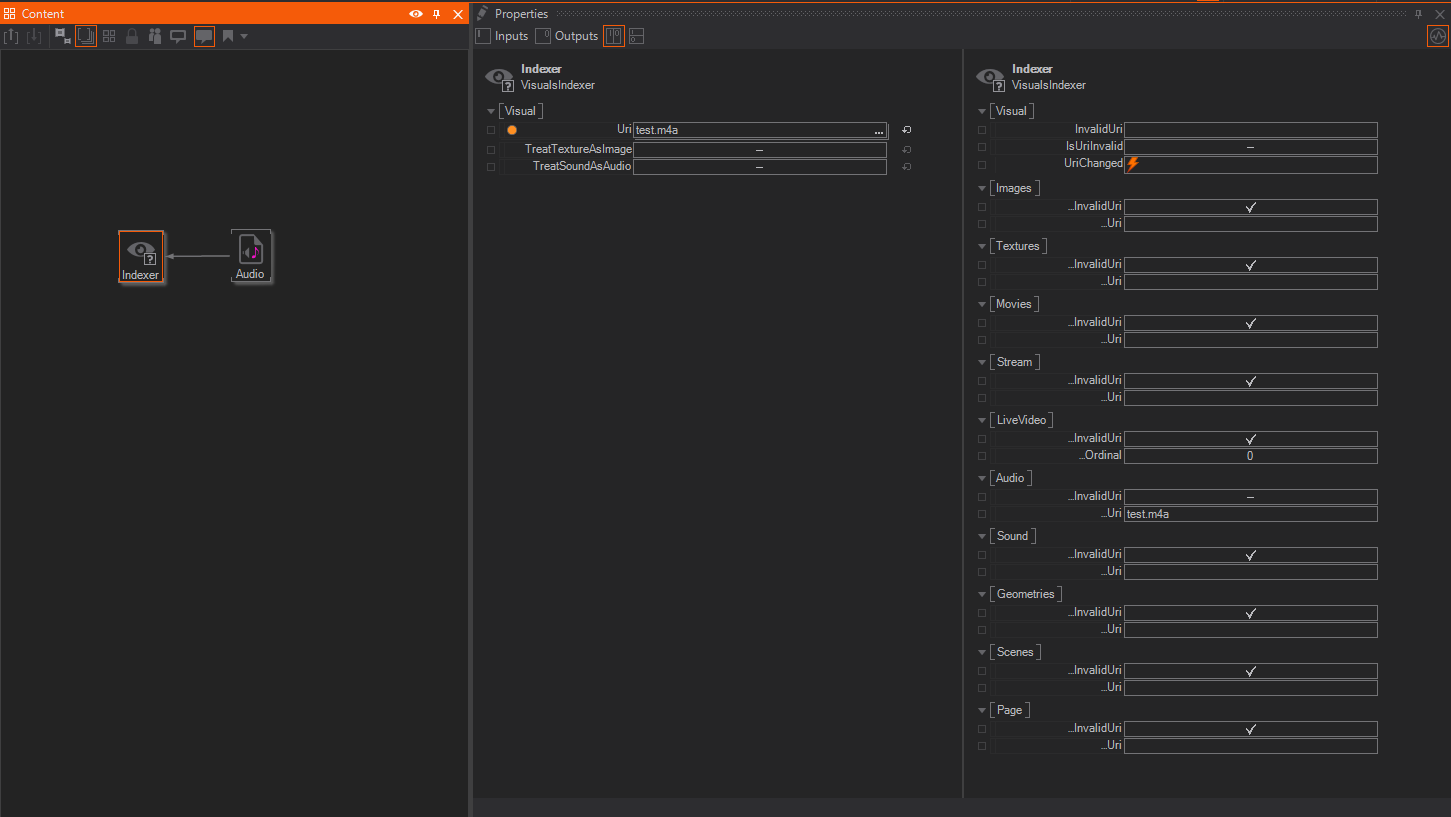
Task: Click the highlighted filled comment bubble icon
Action: tap(204, 36)
